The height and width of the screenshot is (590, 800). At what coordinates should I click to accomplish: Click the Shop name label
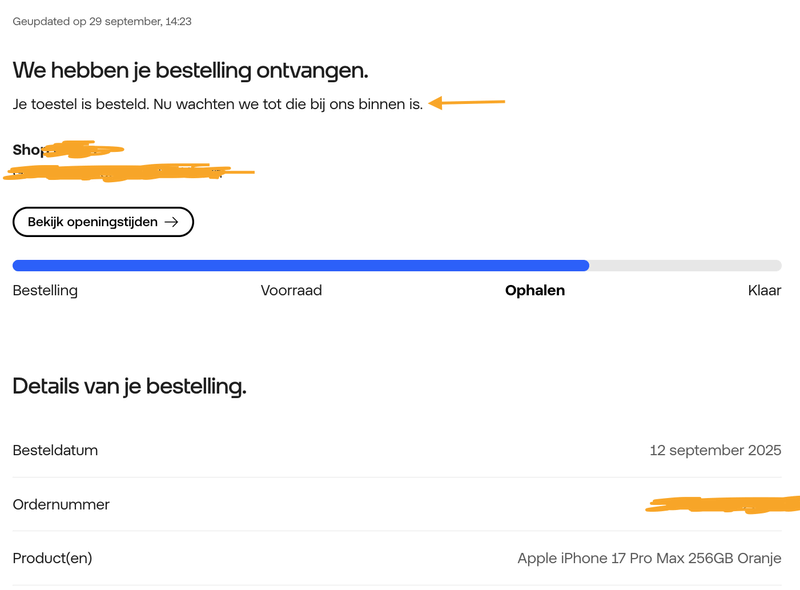click(28, 150)
